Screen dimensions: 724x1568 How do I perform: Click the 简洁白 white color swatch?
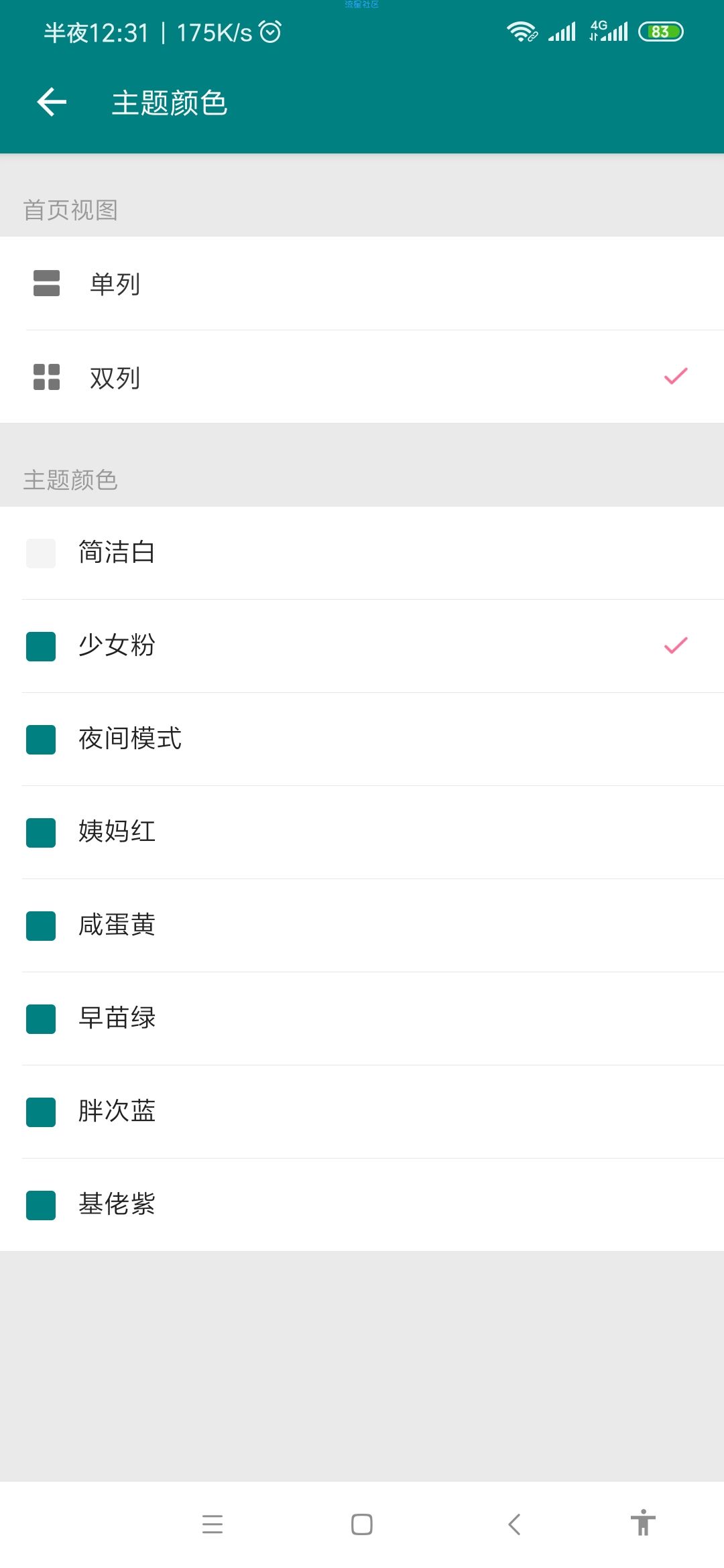[41, 553]
